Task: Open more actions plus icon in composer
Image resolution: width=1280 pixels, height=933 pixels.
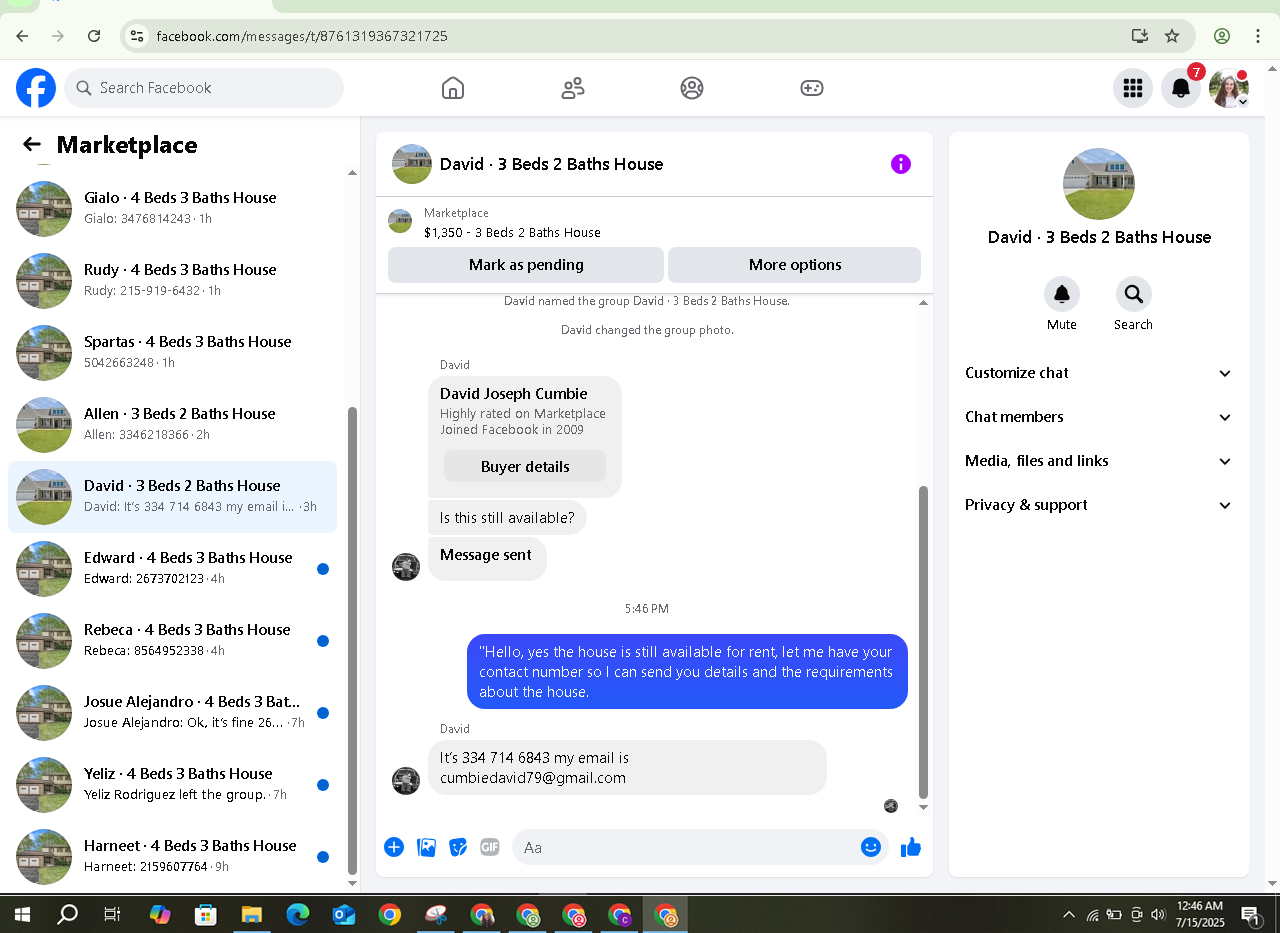Action: 394,847
